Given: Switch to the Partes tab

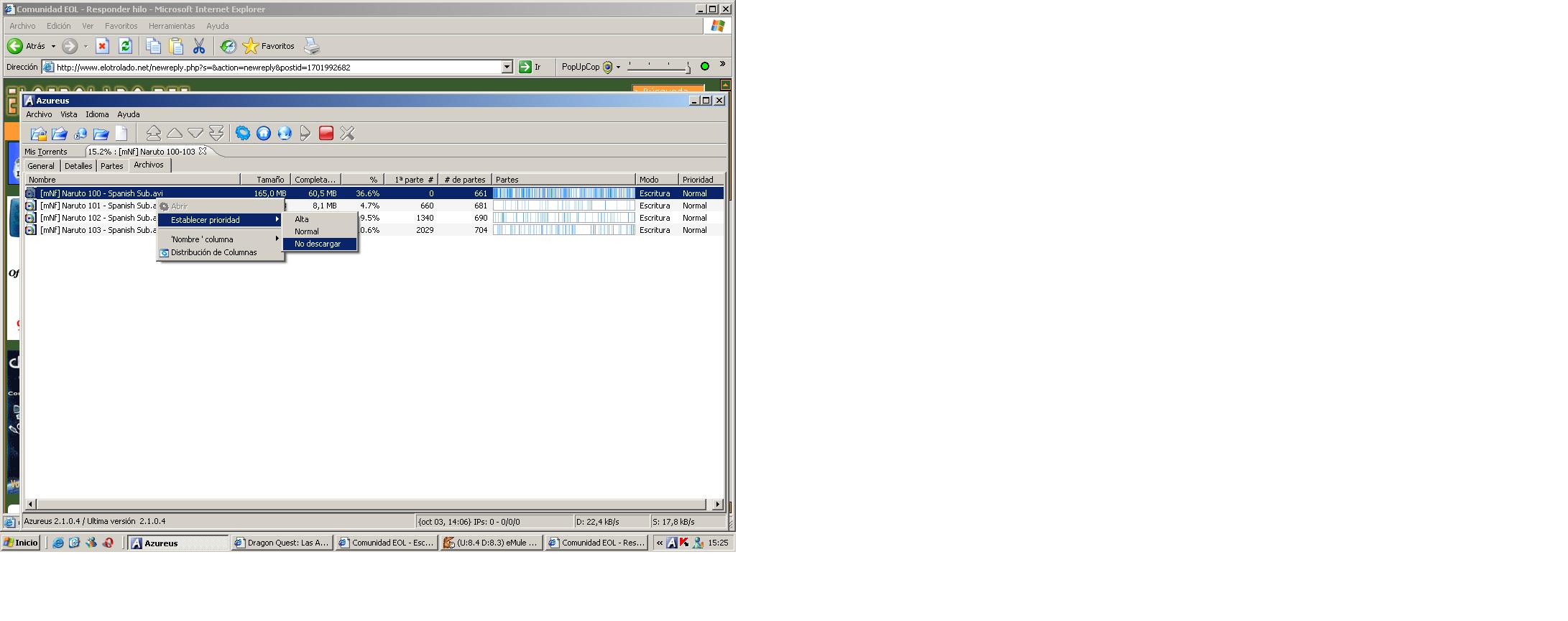Looking at the screenshot, I should [x=112, y=166].
